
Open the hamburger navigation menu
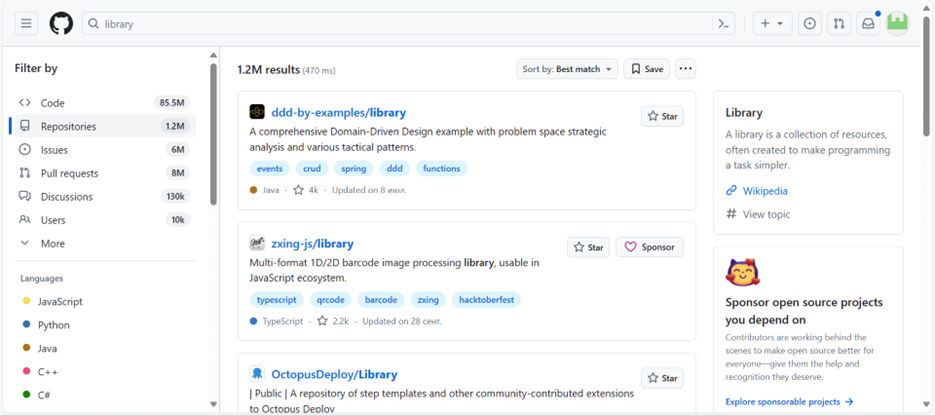(x=26, y=24)
